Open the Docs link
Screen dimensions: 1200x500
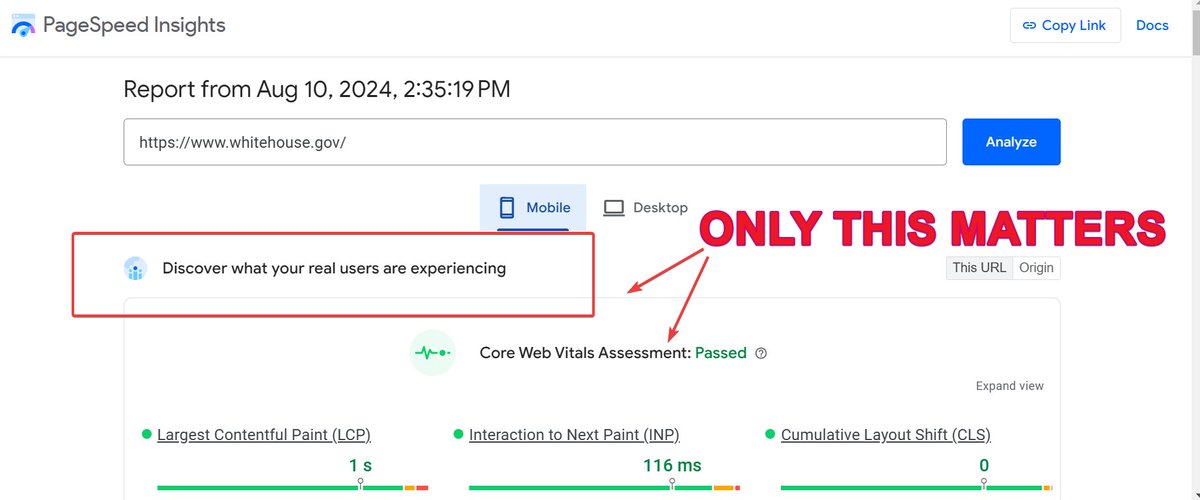pos(1152,26)
